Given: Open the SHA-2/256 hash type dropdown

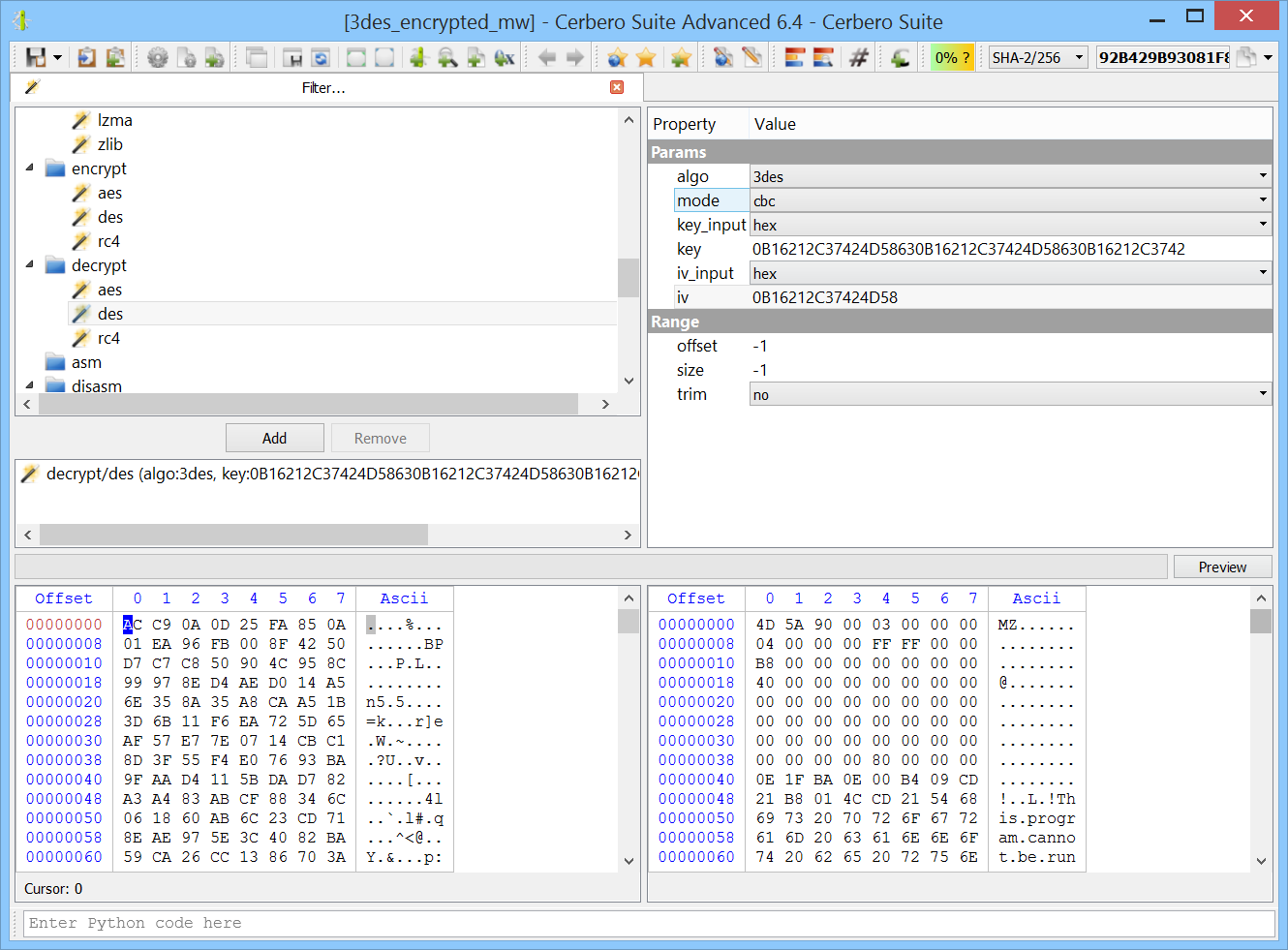Looking at the screenshot, I should (1038, 57).
